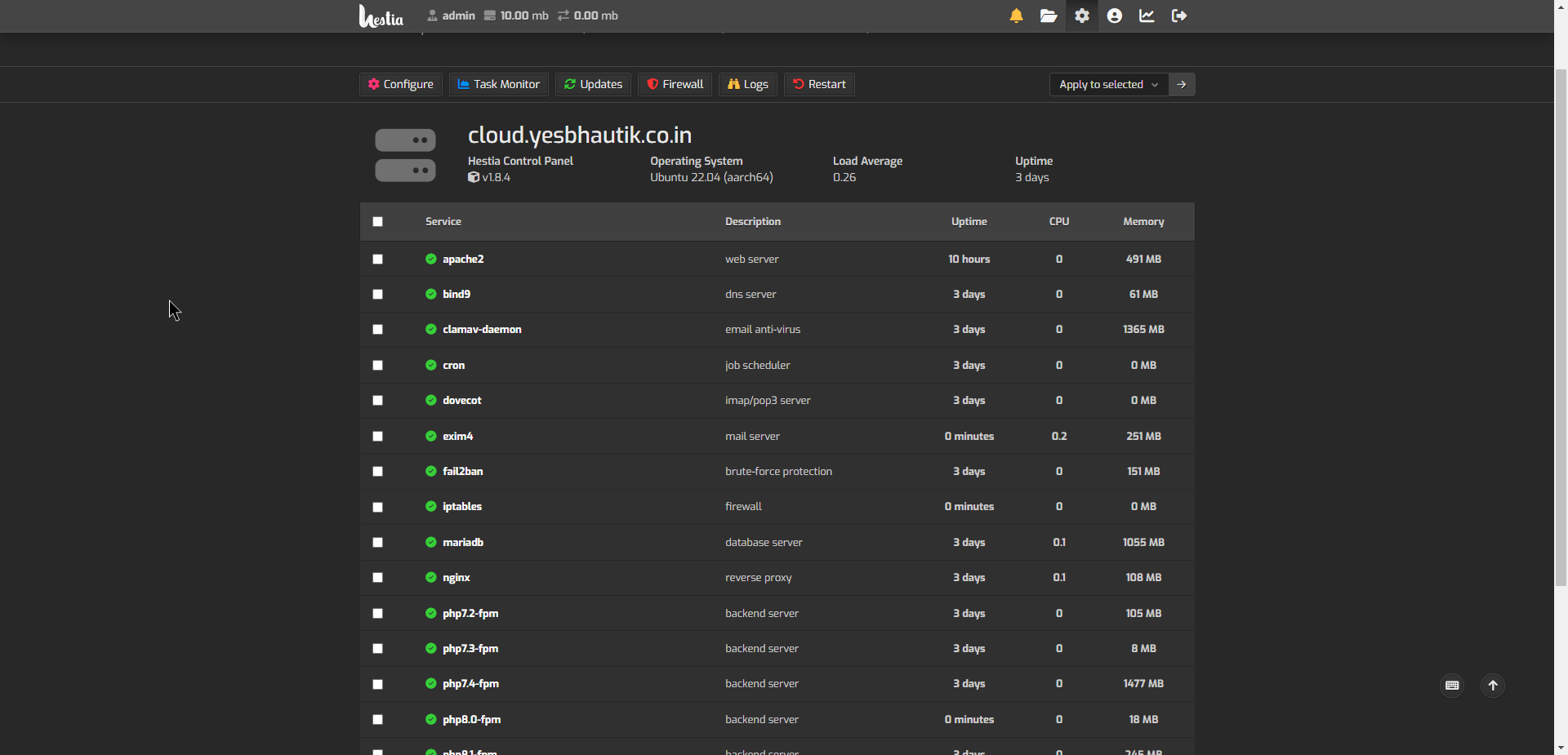The image size is (1568, 755).
Task: Restart the server button
Action: point(820,84)
